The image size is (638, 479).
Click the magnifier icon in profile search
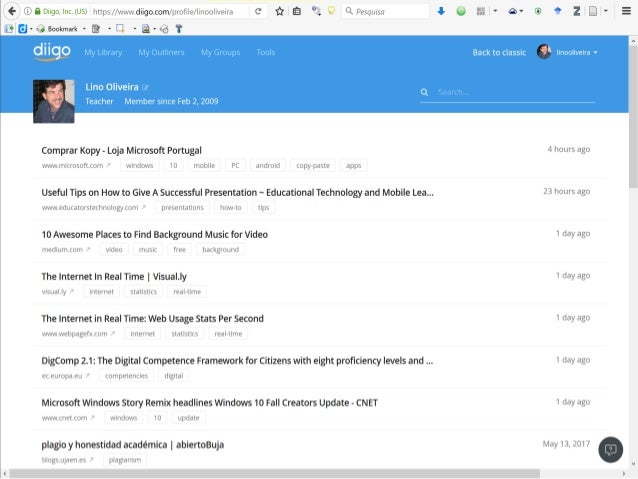pos(424,92)
